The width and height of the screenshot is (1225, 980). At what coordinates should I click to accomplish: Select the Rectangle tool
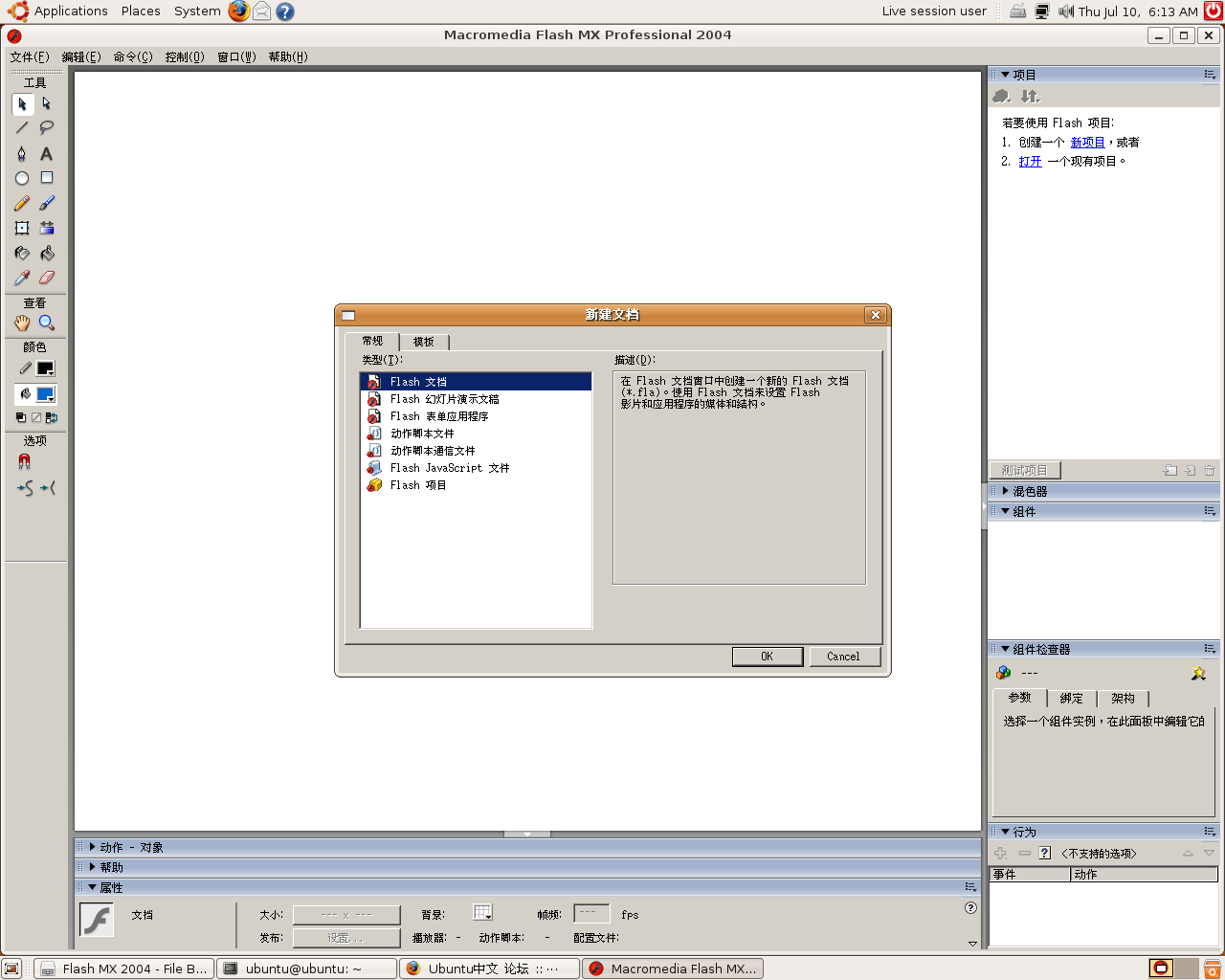pos(46,178)
